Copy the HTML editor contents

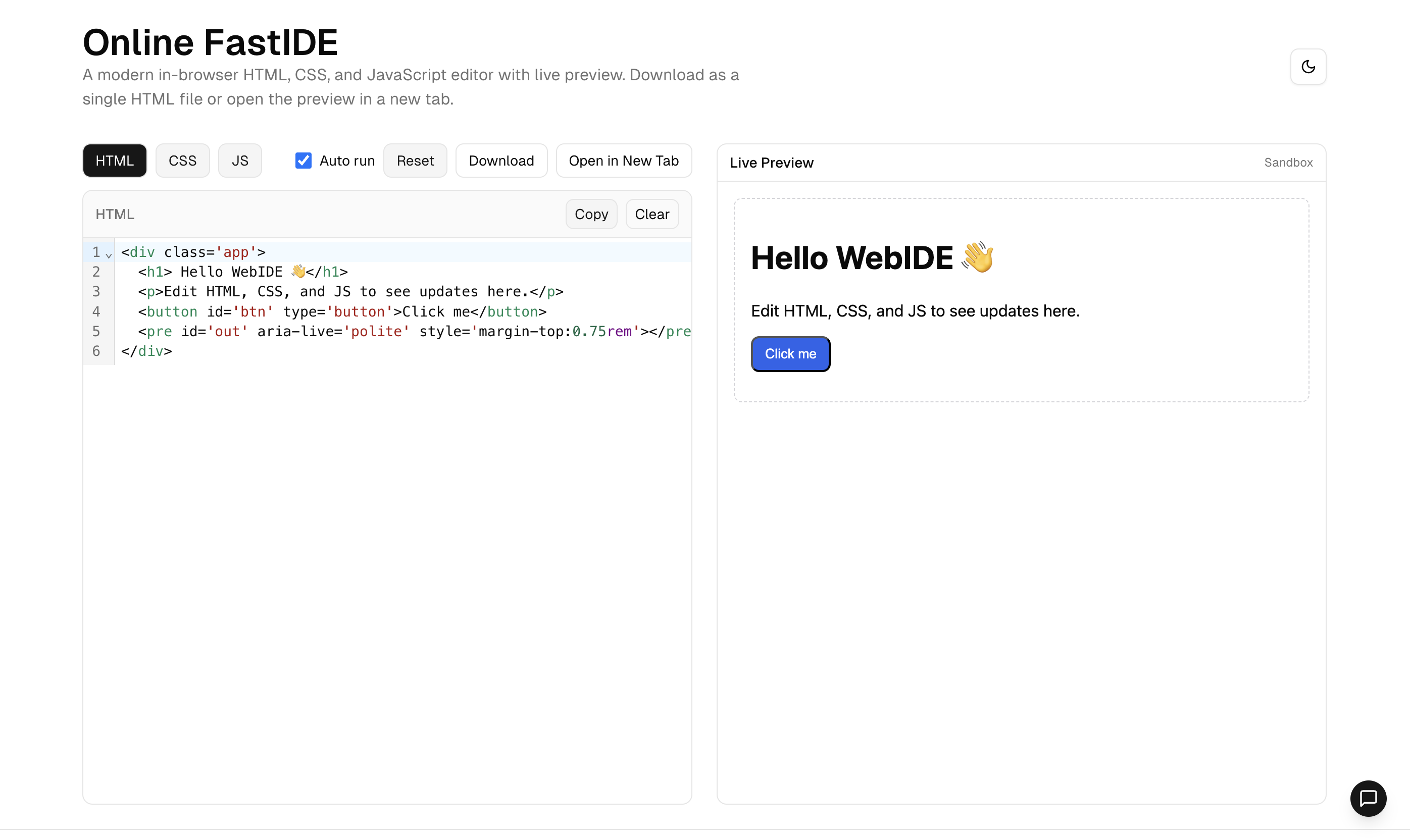pos(591,214)
